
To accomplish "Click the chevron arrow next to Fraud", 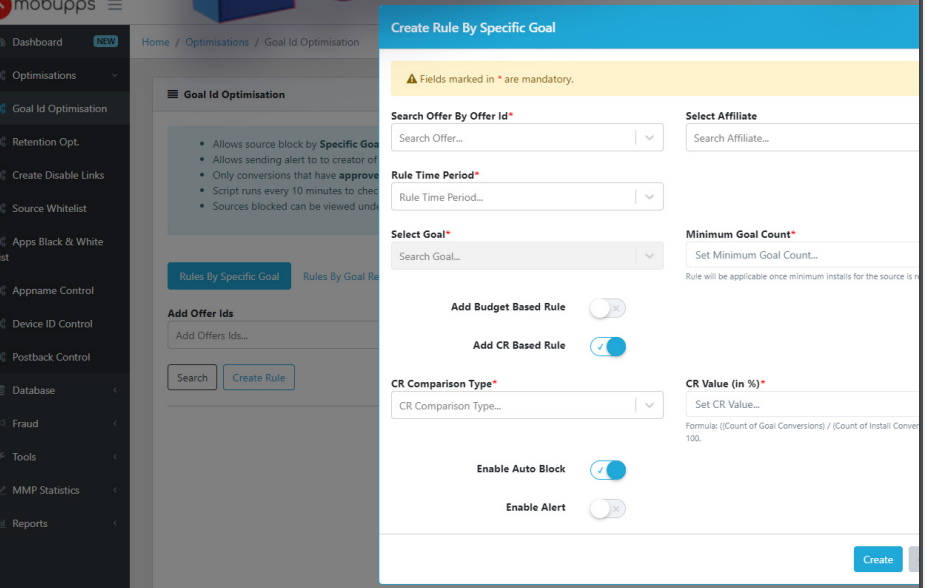I will [115, 423].
